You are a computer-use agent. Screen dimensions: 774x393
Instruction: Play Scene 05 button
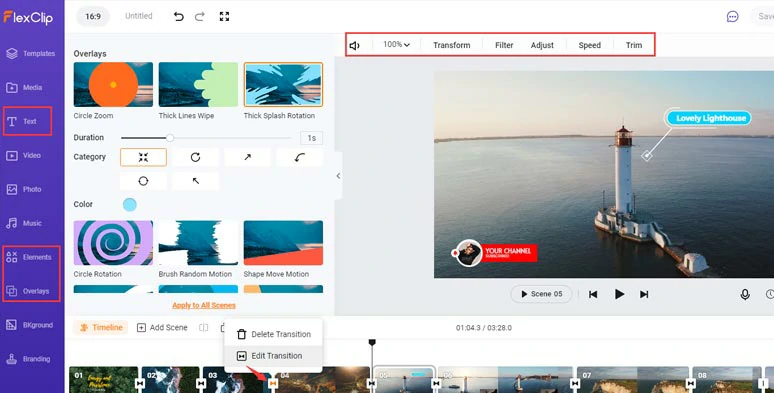point(542,294)
